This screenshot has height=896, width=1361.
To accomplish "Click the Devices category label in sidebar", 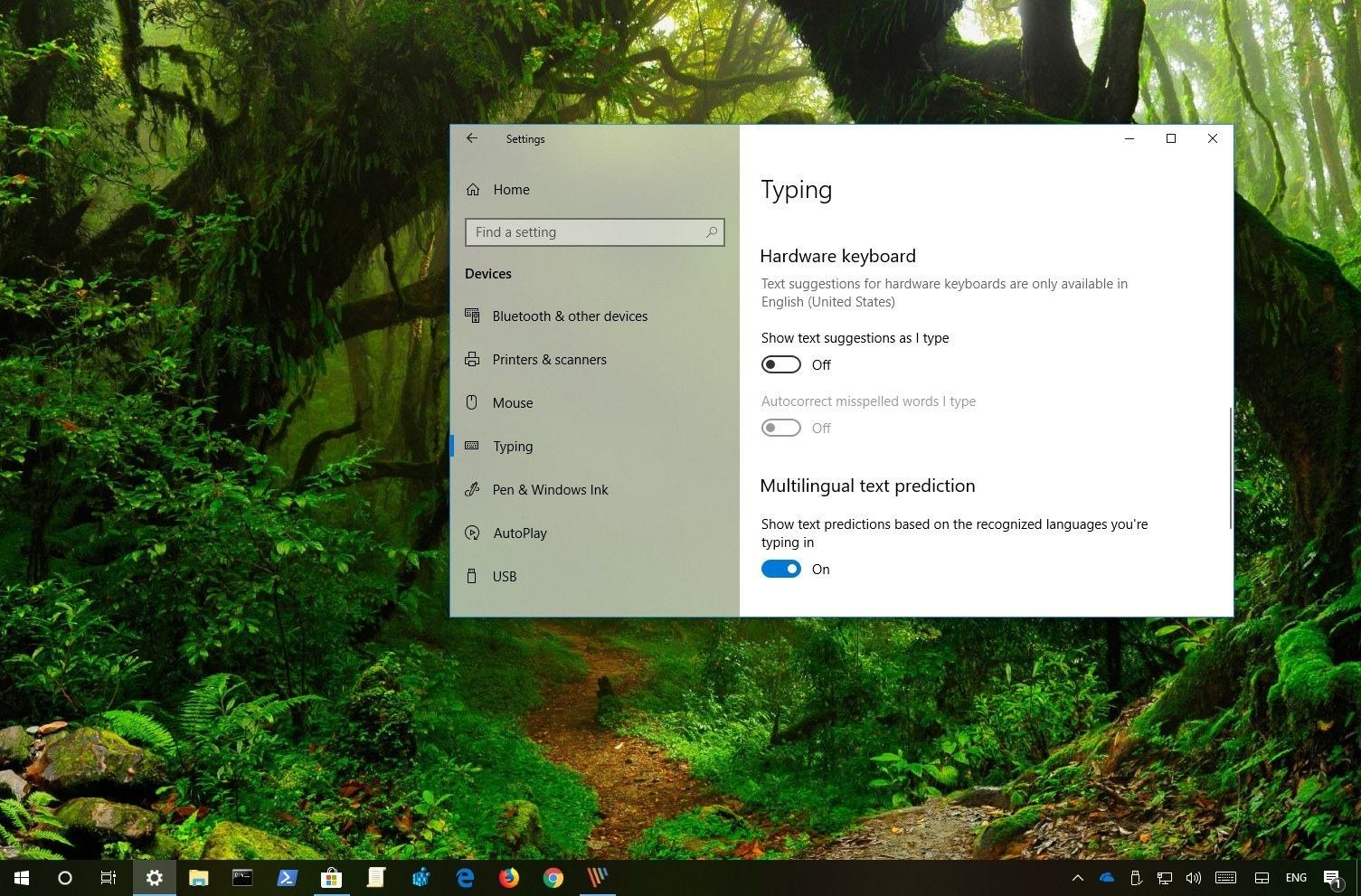I will point(488,274).
